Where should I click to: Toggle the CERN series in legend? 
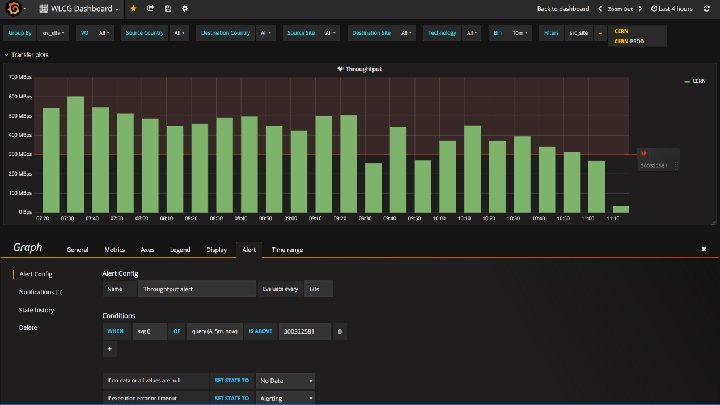[695, 81]
